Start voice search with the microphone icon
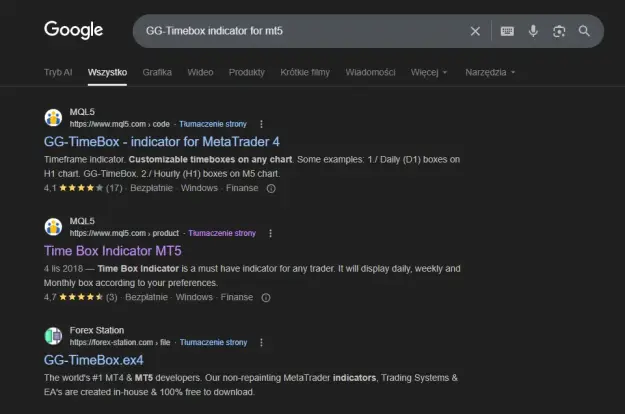The image size is (625, 414). coord(533,31)
